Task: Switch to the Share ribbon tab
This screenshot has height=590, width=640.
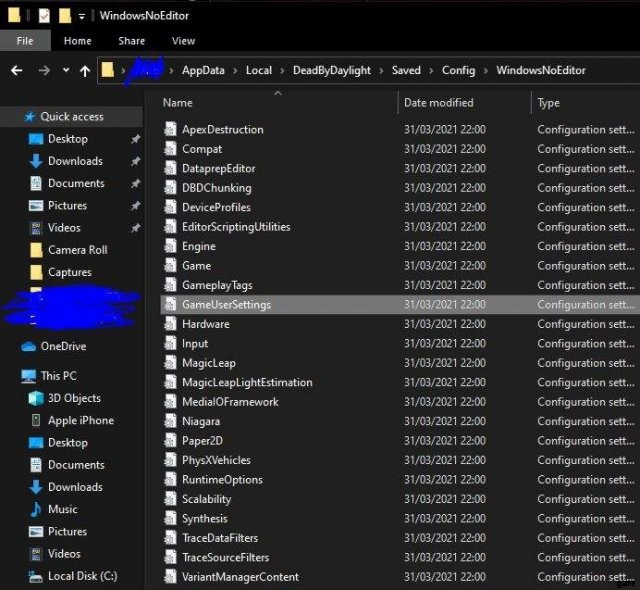Action: pos(131,41)
